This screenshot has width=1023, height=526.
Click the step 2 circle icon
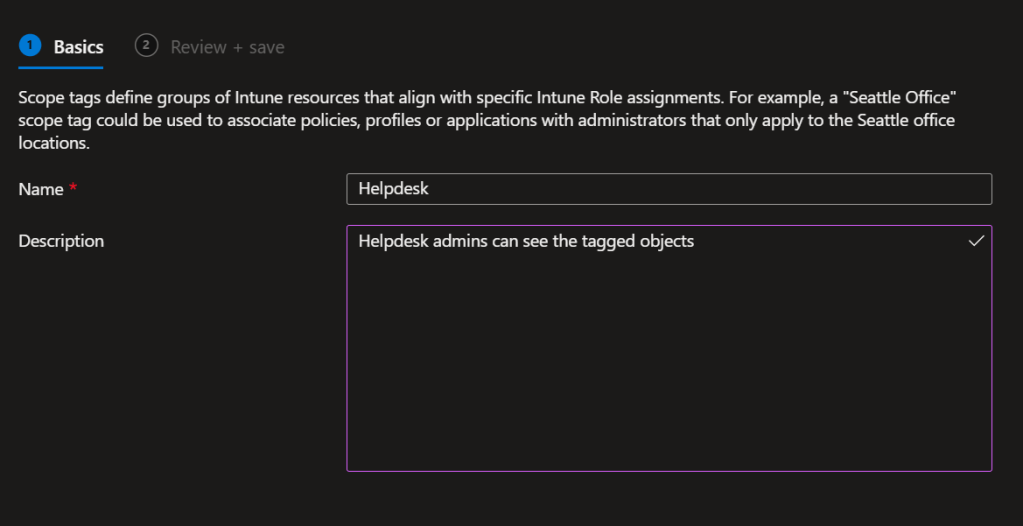coord(147,46)
